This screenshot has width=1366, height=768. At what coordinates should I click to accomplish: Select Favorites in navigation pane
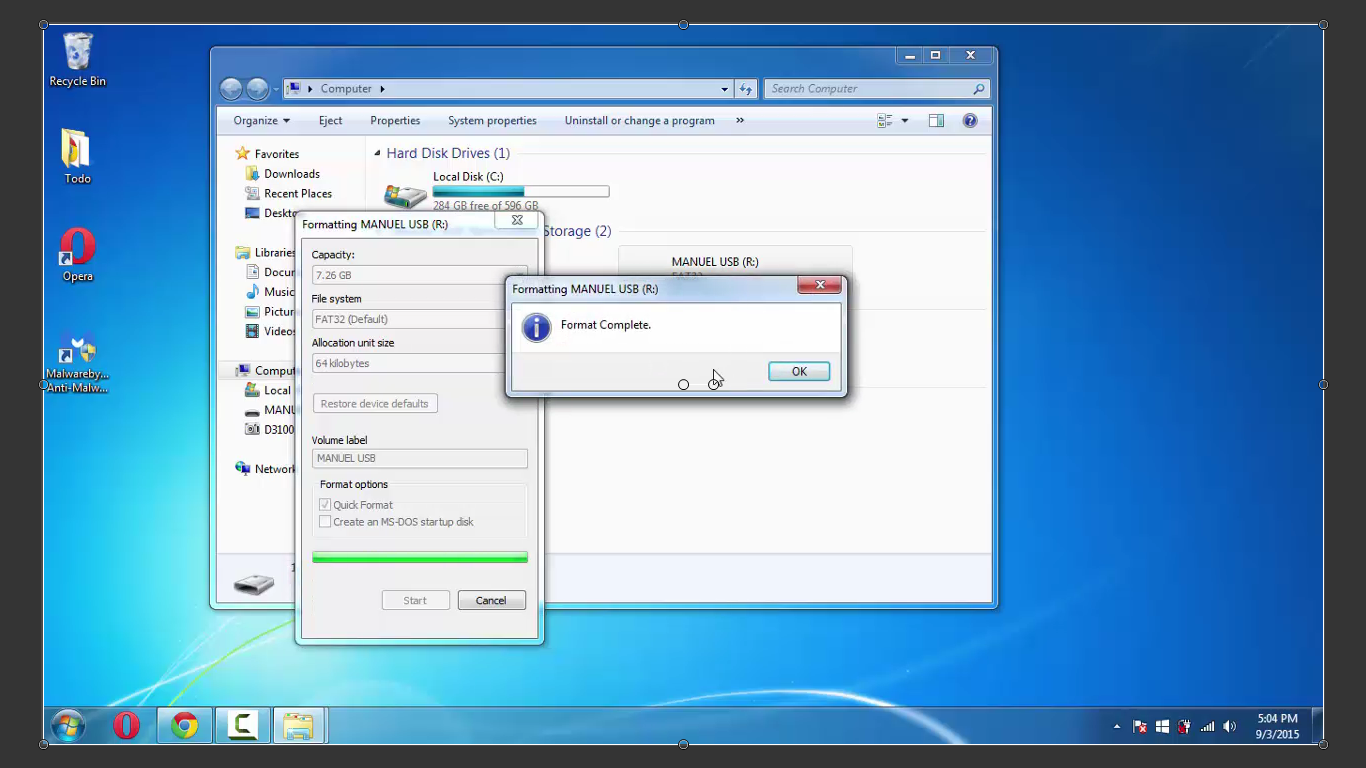point(277,154)
